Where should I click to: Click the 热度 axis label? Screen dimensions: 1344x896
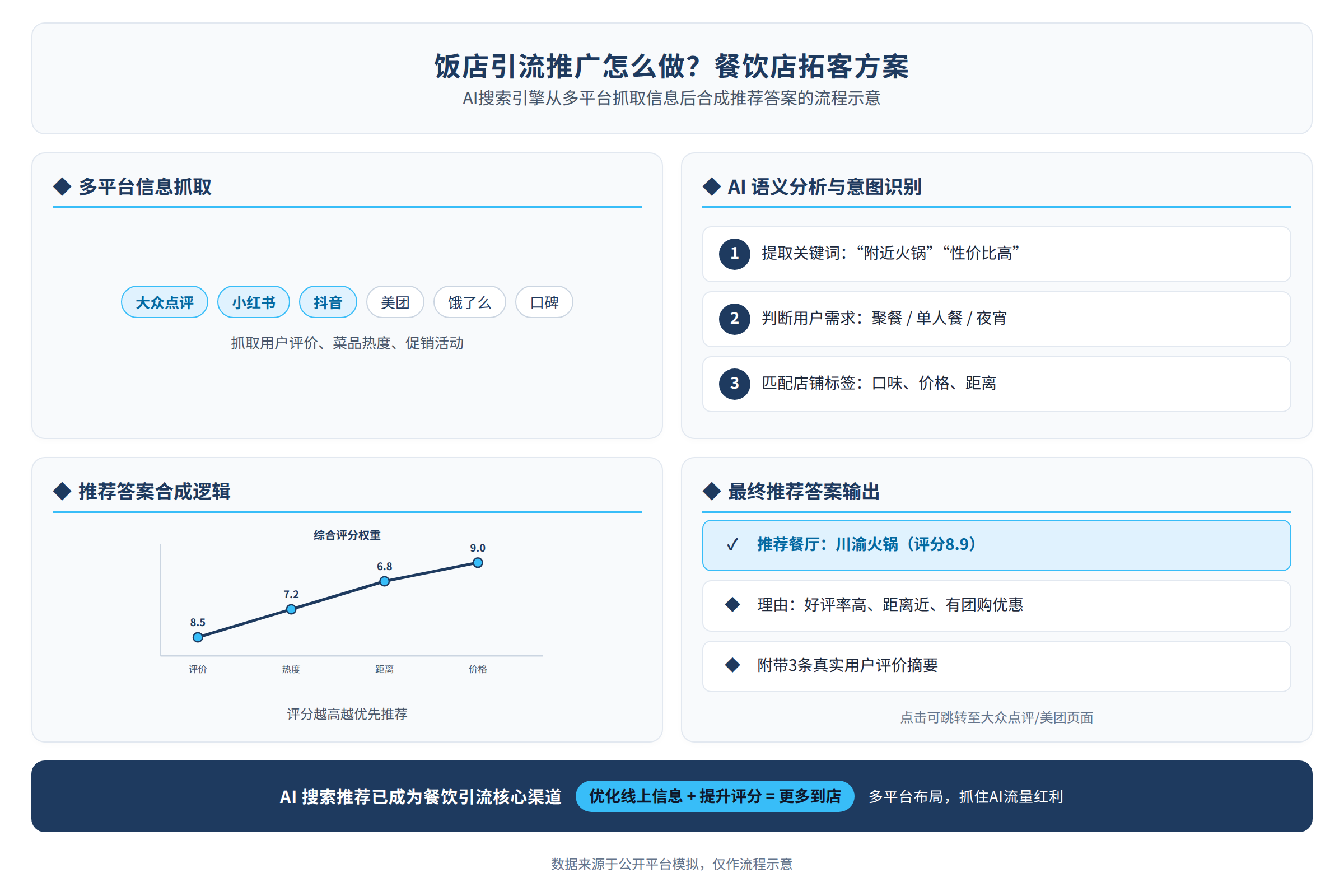tap(291, 669)
